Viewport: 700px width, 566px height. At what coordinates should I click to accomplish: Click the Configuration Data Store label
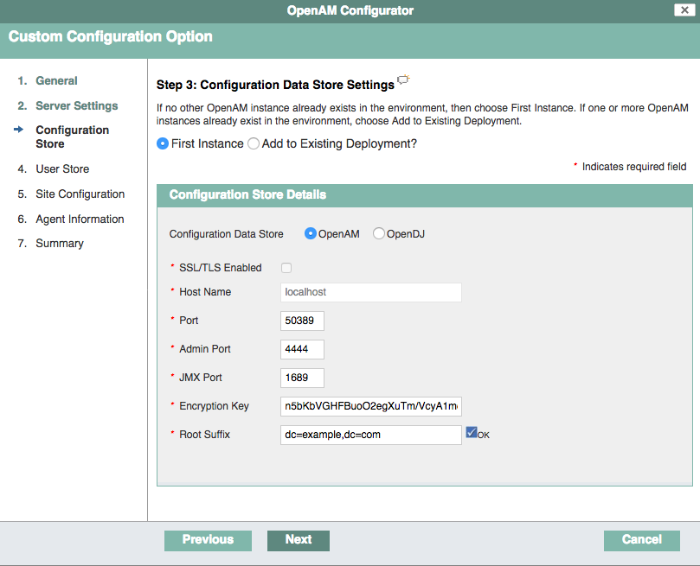(226, 234)
